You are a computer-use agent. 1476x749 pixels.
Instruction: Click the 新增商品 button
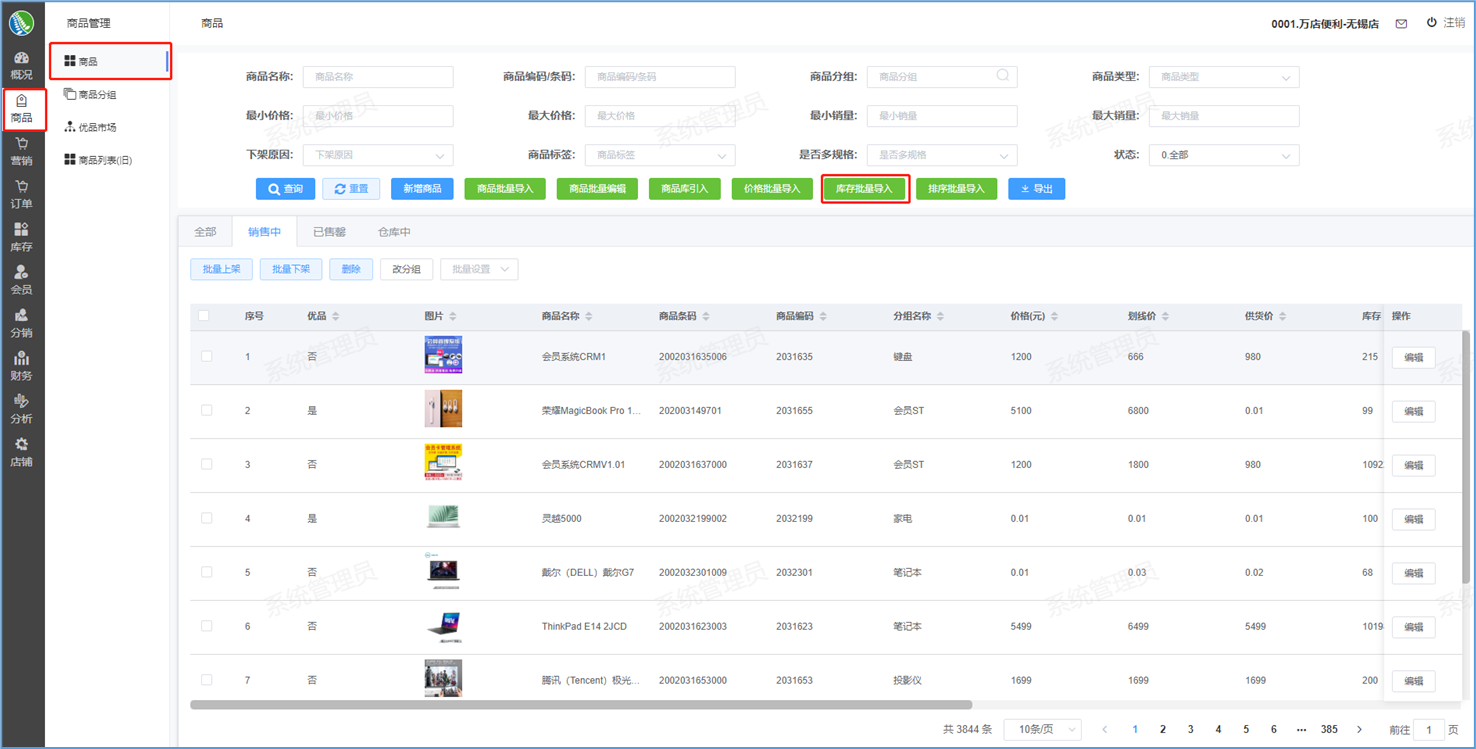[422, 189]
